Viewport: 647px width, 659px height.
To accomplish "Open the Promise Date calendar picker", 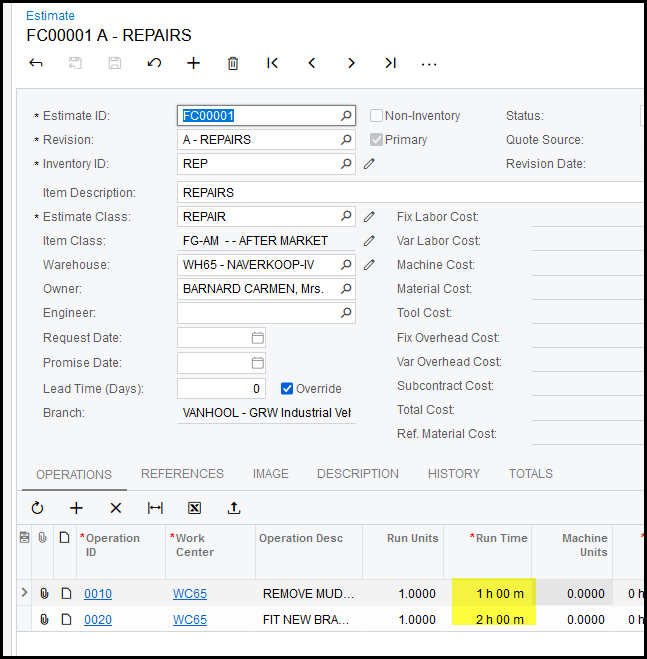I will pyautogui.click(x=257, y=362).
